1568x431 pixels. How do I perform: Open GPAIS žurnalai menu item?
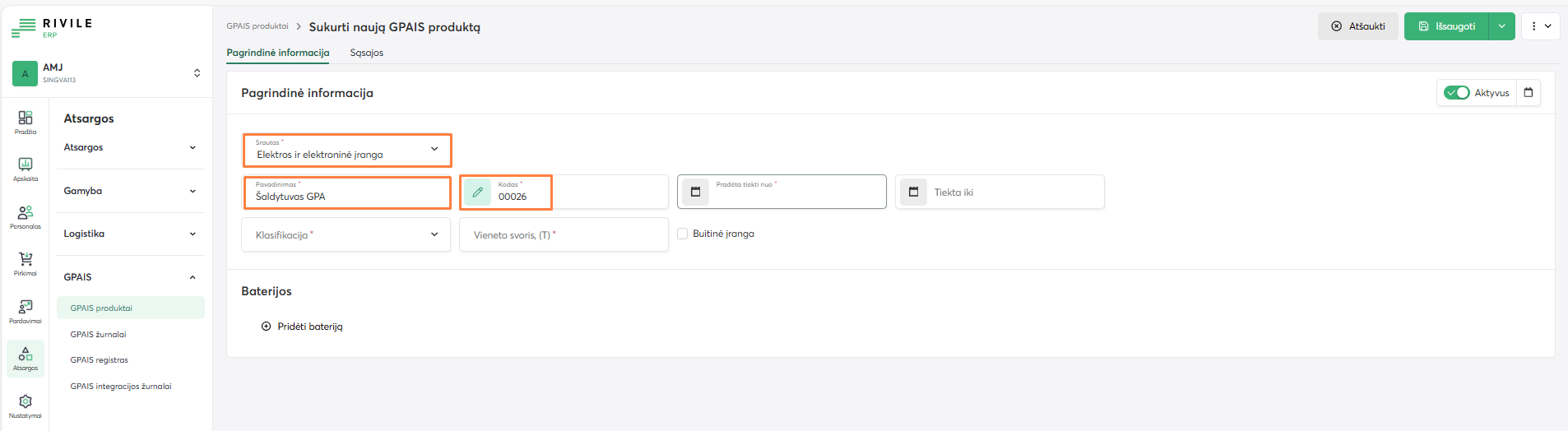coord(98,335)
